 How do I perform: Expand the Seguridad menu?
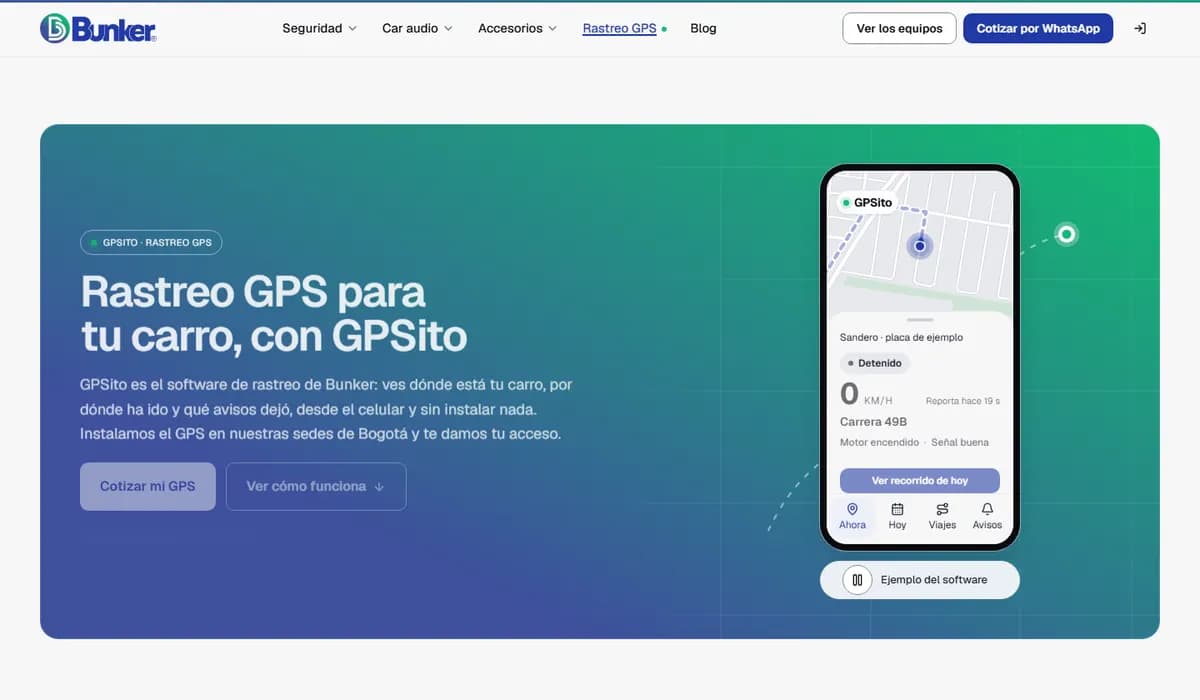319,28
